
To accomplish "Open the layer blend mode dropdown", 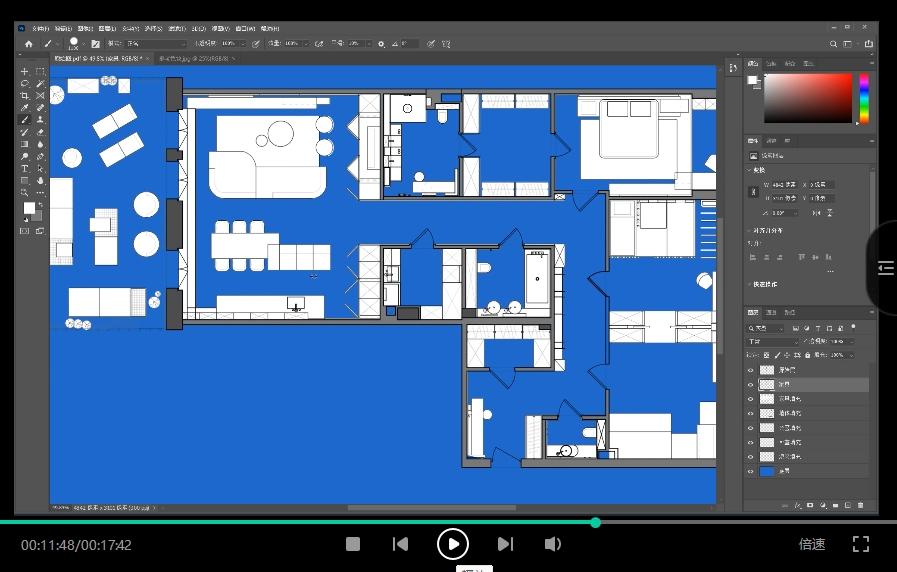I will [772, 342].
